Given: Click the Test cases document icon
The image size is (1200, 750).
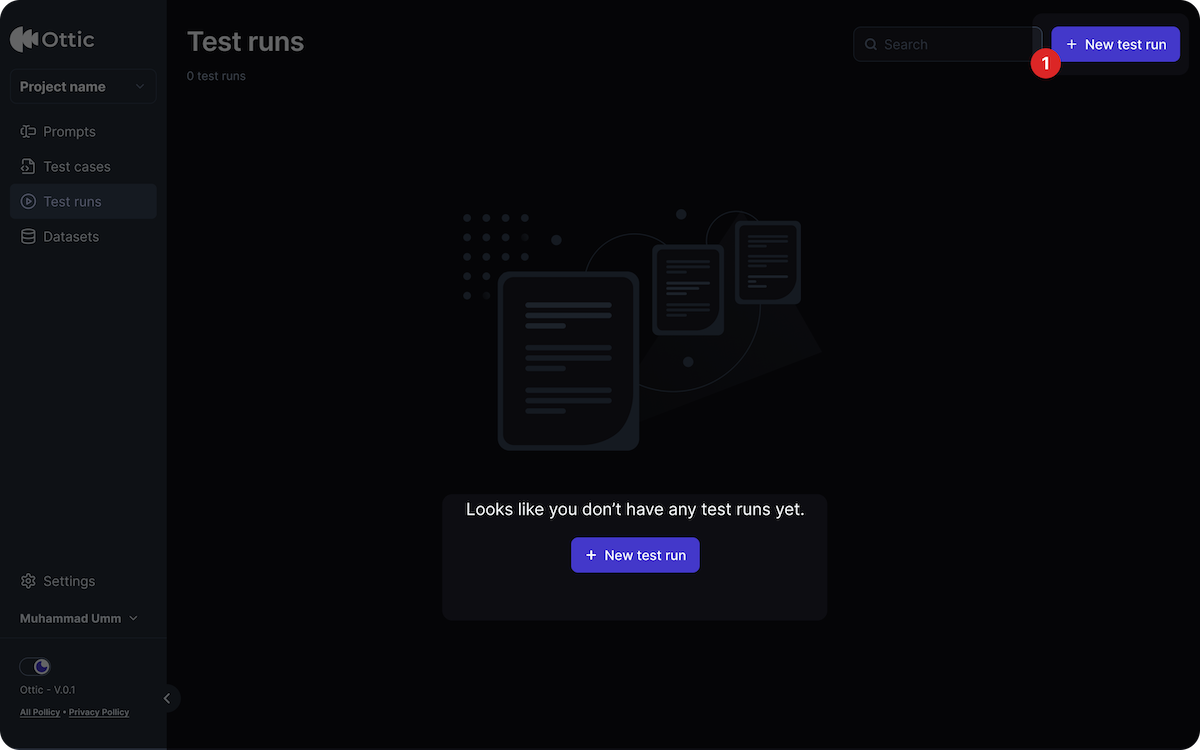Looking at the screenshot, I should pos(26,166).
